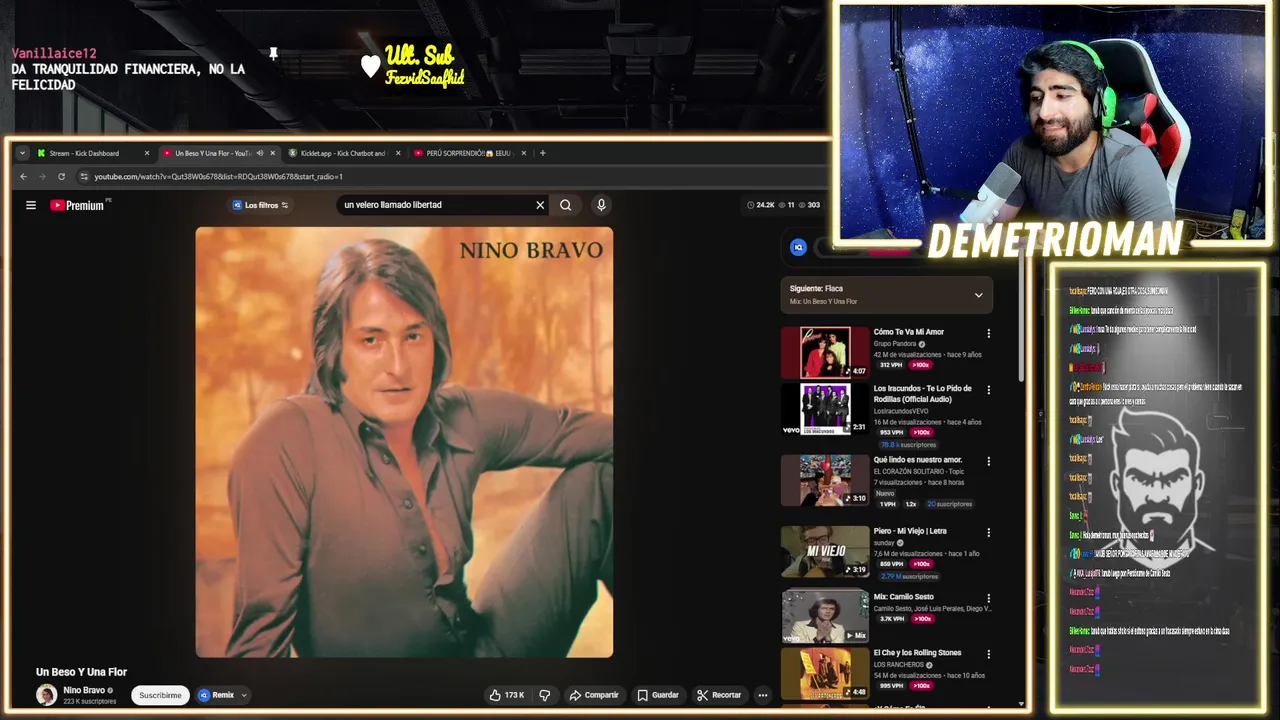Close the Stream - Kick Dashboard tab
This screenshot has height=720, width=1280.
coord(147,153)
